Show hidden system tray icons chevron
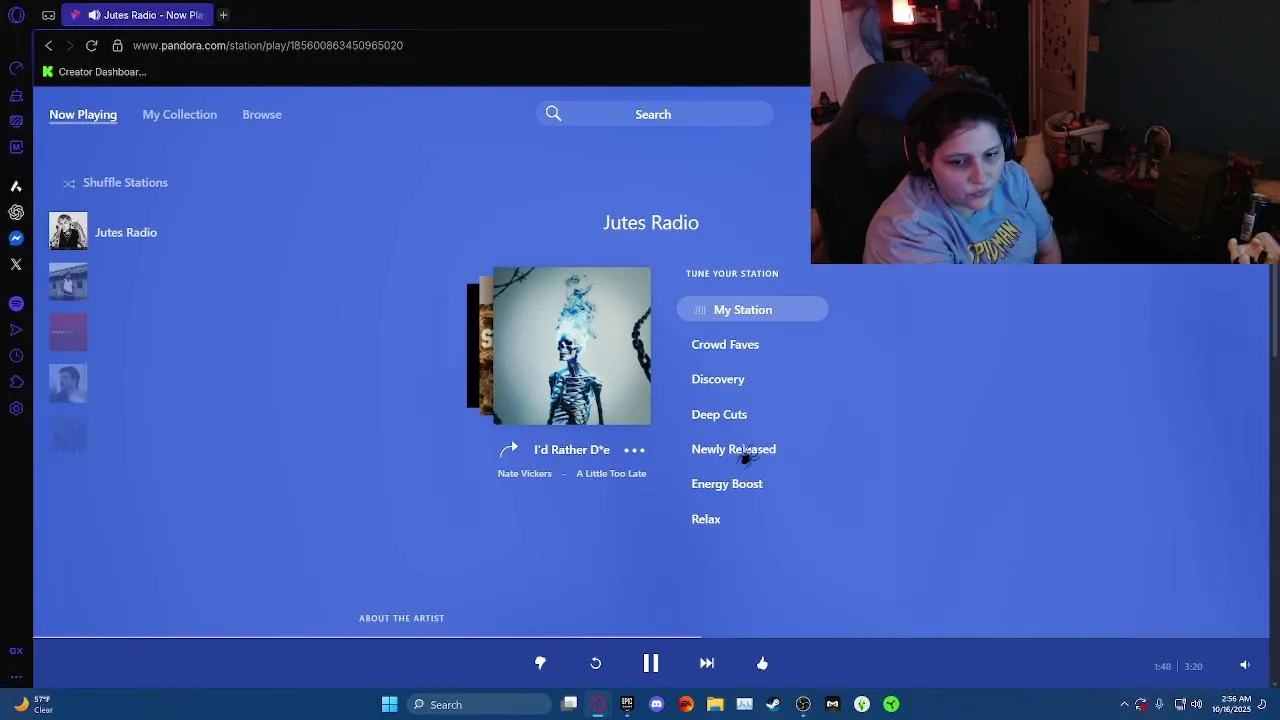The image size is (1280, 720). (1124, 704)
